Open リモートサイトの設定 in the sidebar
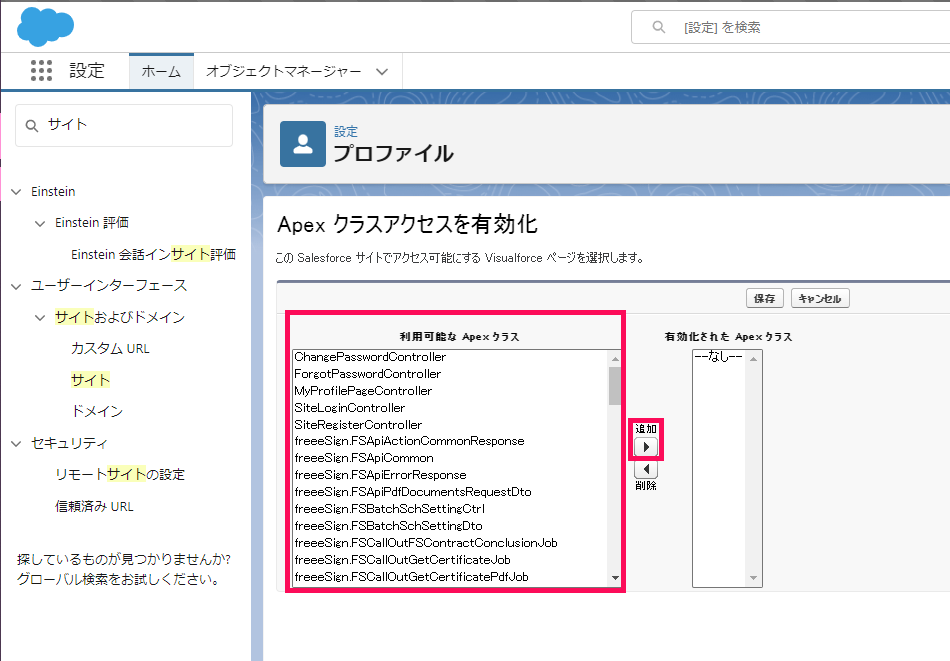The width and height of the screenshot is (950, 661). tap(120, 474)
